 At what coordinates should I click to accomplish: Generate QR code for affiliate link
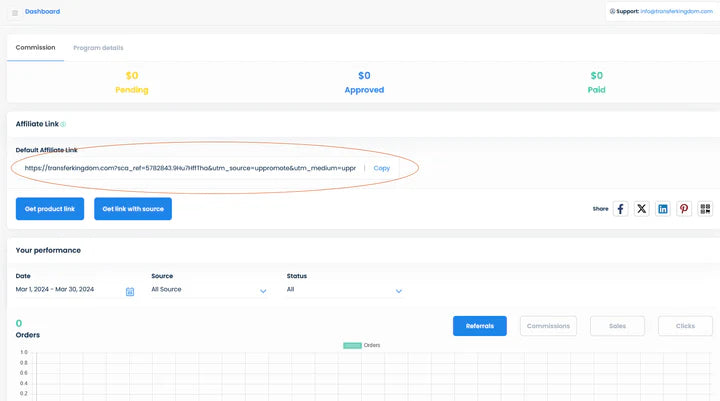tap(705, 208)
